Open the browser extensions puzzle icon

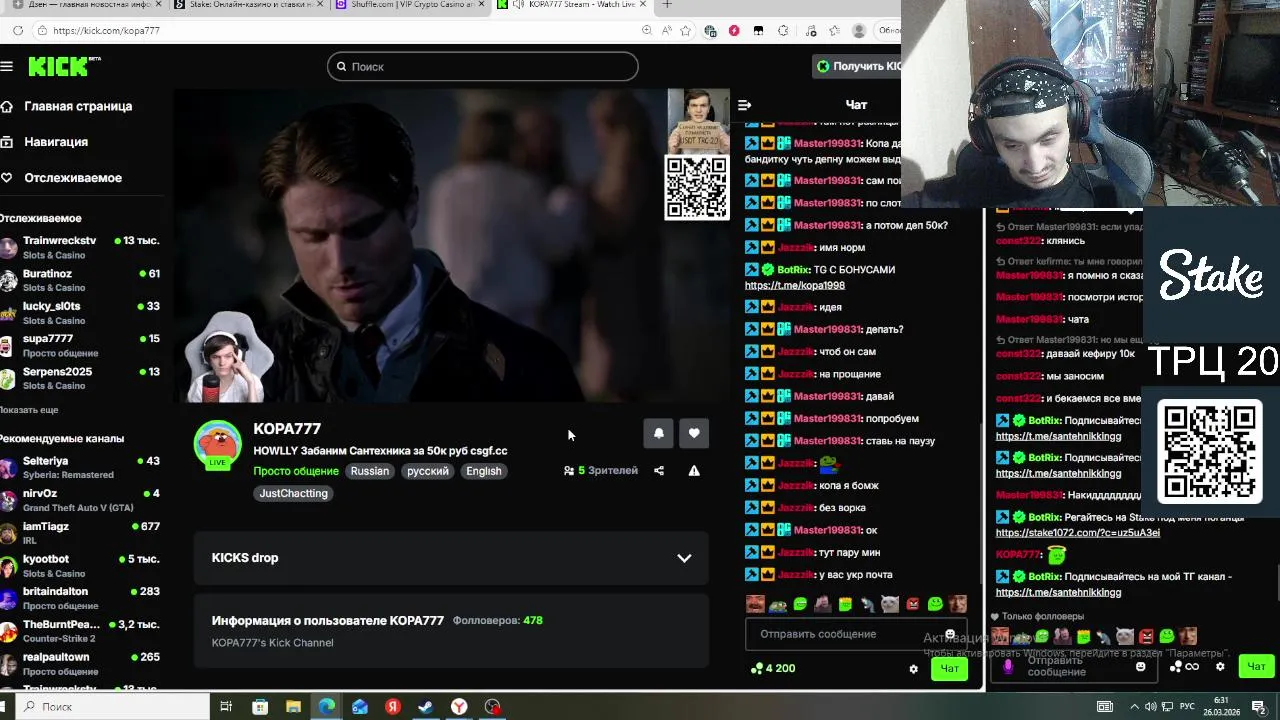(x=783, y=31)
